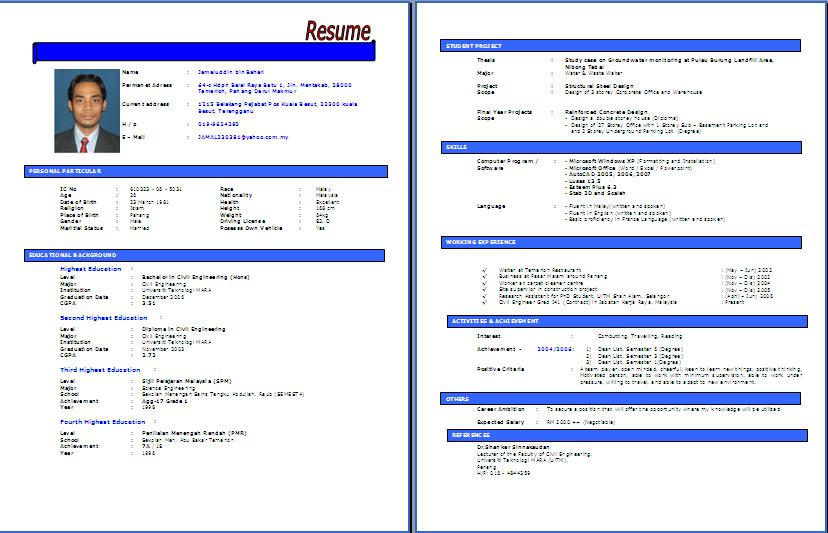This screenshot has height=533, width=828.
Task: Click the Highest Education heading
Action: 91,269
